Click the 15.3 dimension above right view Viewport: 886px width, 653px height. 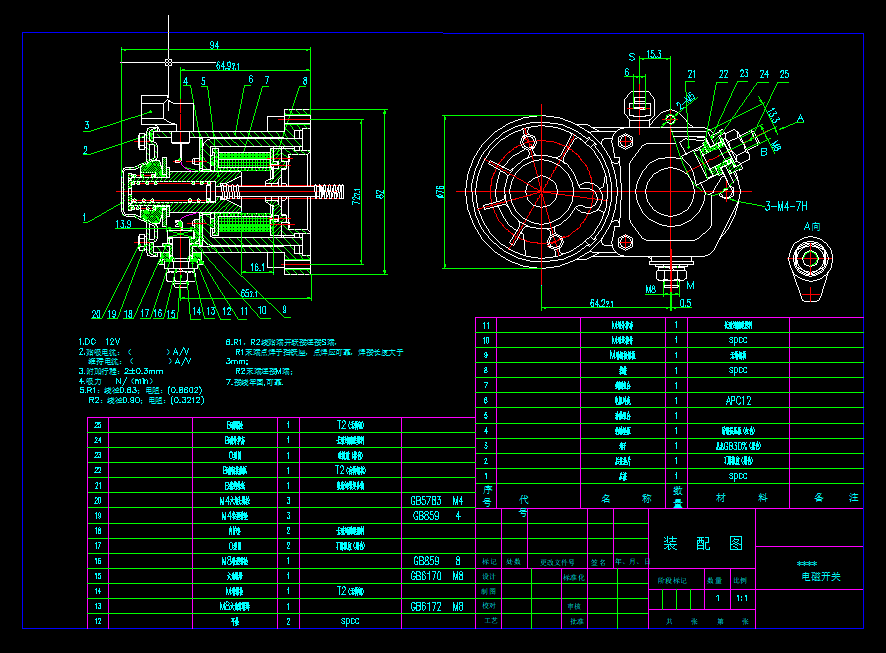653,54
